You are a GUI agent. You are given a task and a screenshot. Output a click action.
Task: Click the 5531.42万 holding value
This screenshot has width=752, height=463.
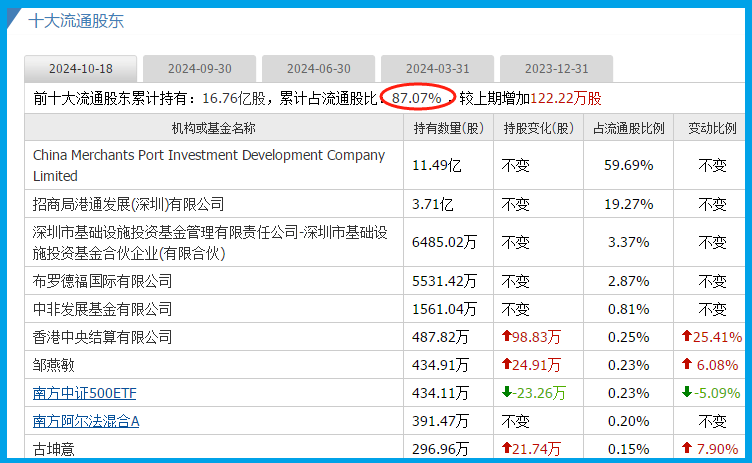pyautogui.click(x=445, y=281)
